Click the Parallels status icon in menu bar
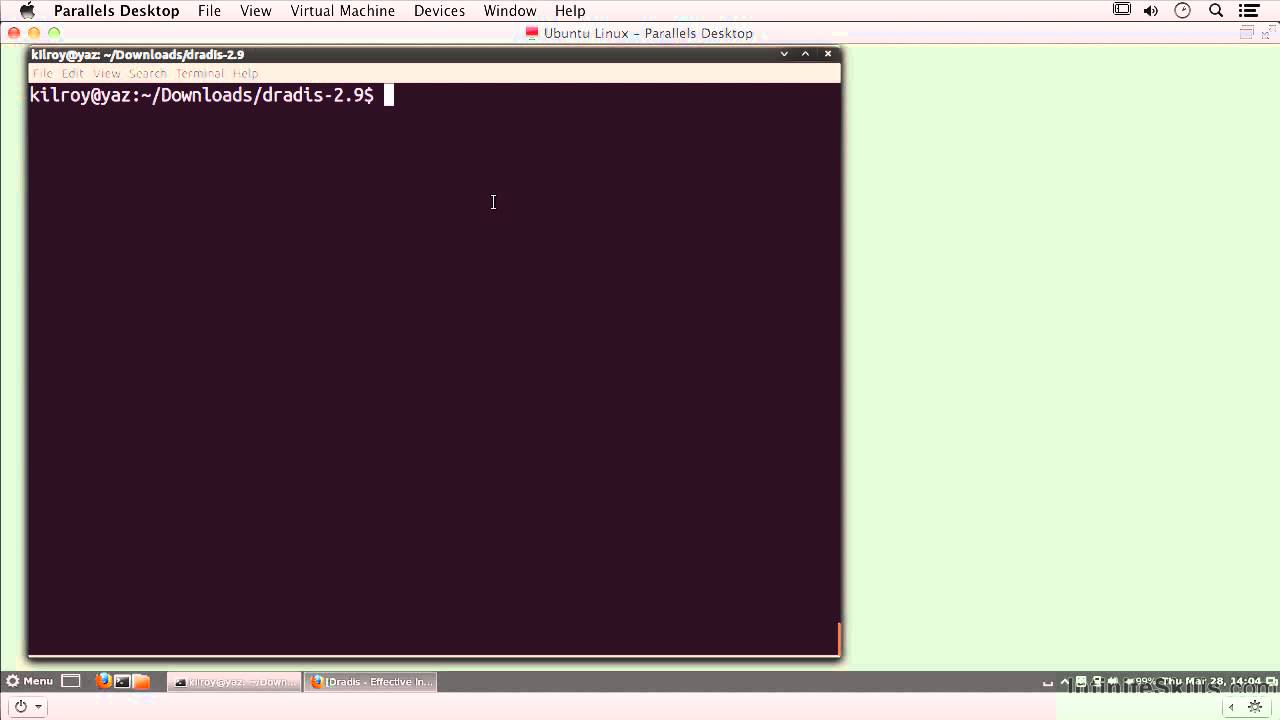The height and width of the screenshot is (720, 1280). (x=1122, y=11)
